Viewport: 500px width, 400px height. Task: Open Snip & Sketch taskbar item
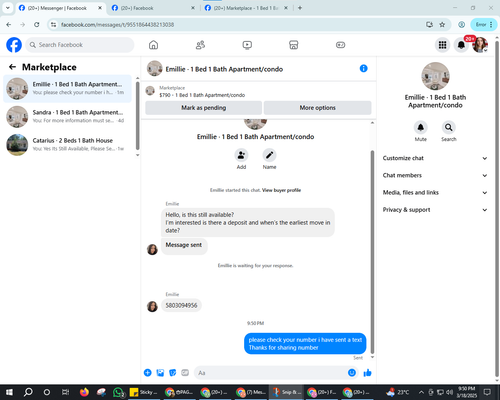click(x=286, y=392)
